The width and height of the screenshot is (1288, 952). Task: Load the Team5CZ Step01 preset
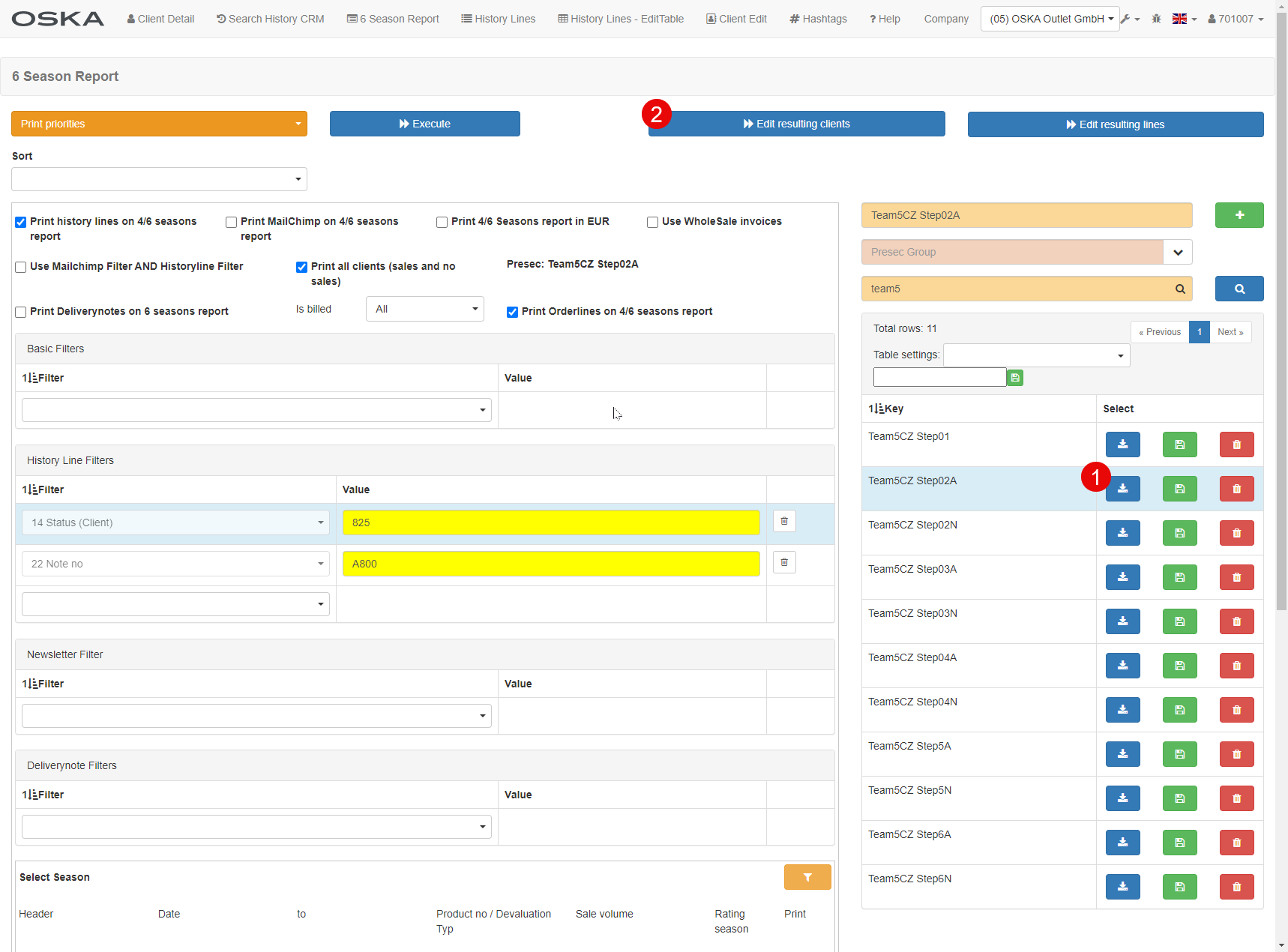tap(1122, 445)
